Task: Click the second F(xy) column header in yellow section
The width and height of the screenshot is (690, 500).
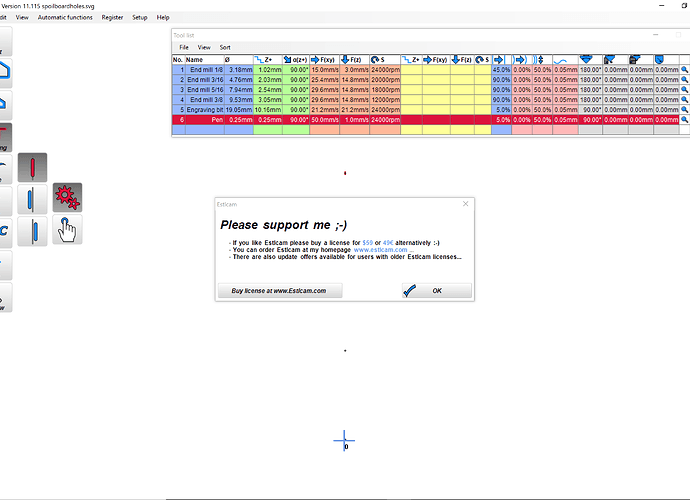Action: click(436, 59)
